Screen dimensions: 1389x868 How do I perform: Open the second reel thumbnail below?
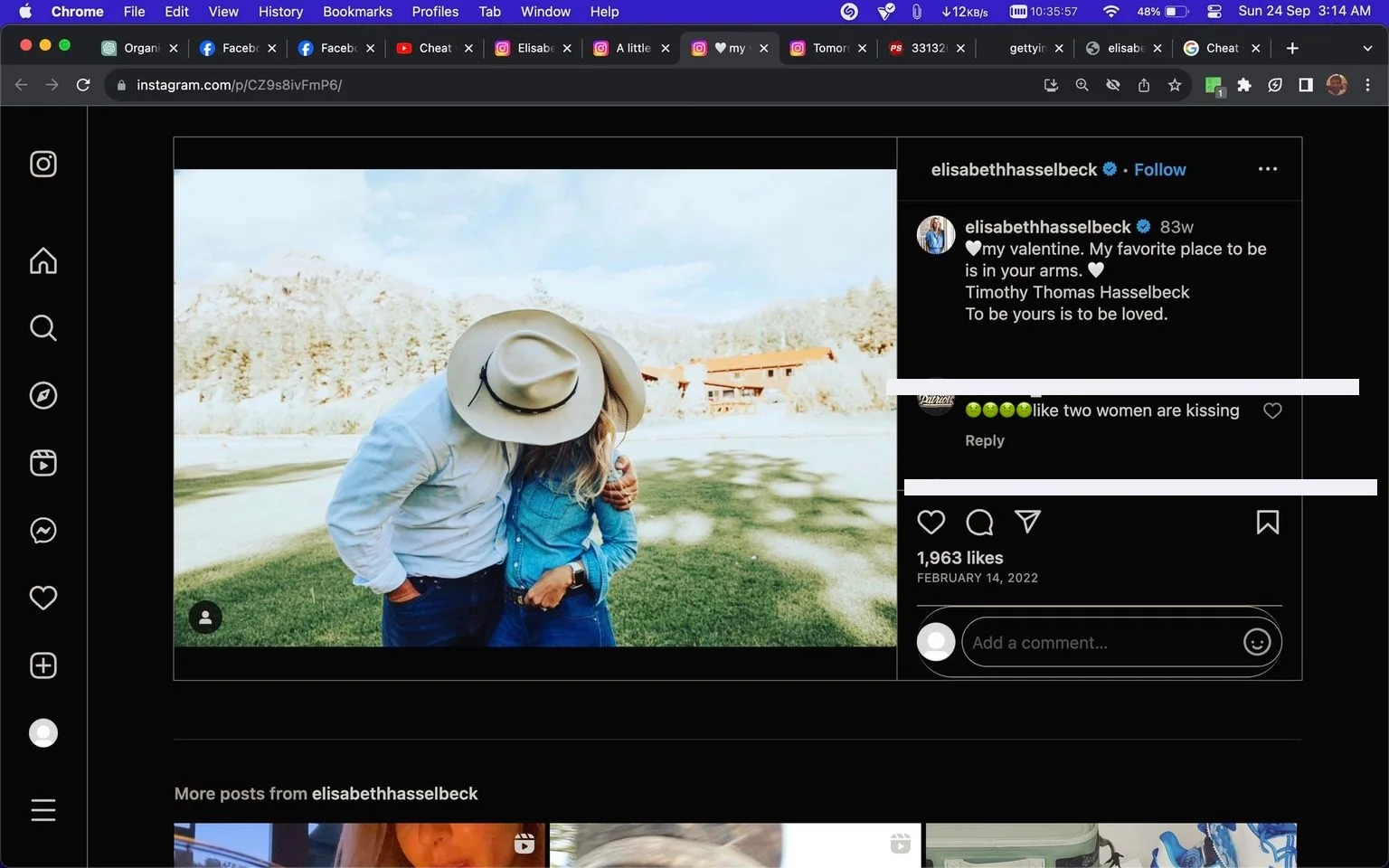[735, 845]
